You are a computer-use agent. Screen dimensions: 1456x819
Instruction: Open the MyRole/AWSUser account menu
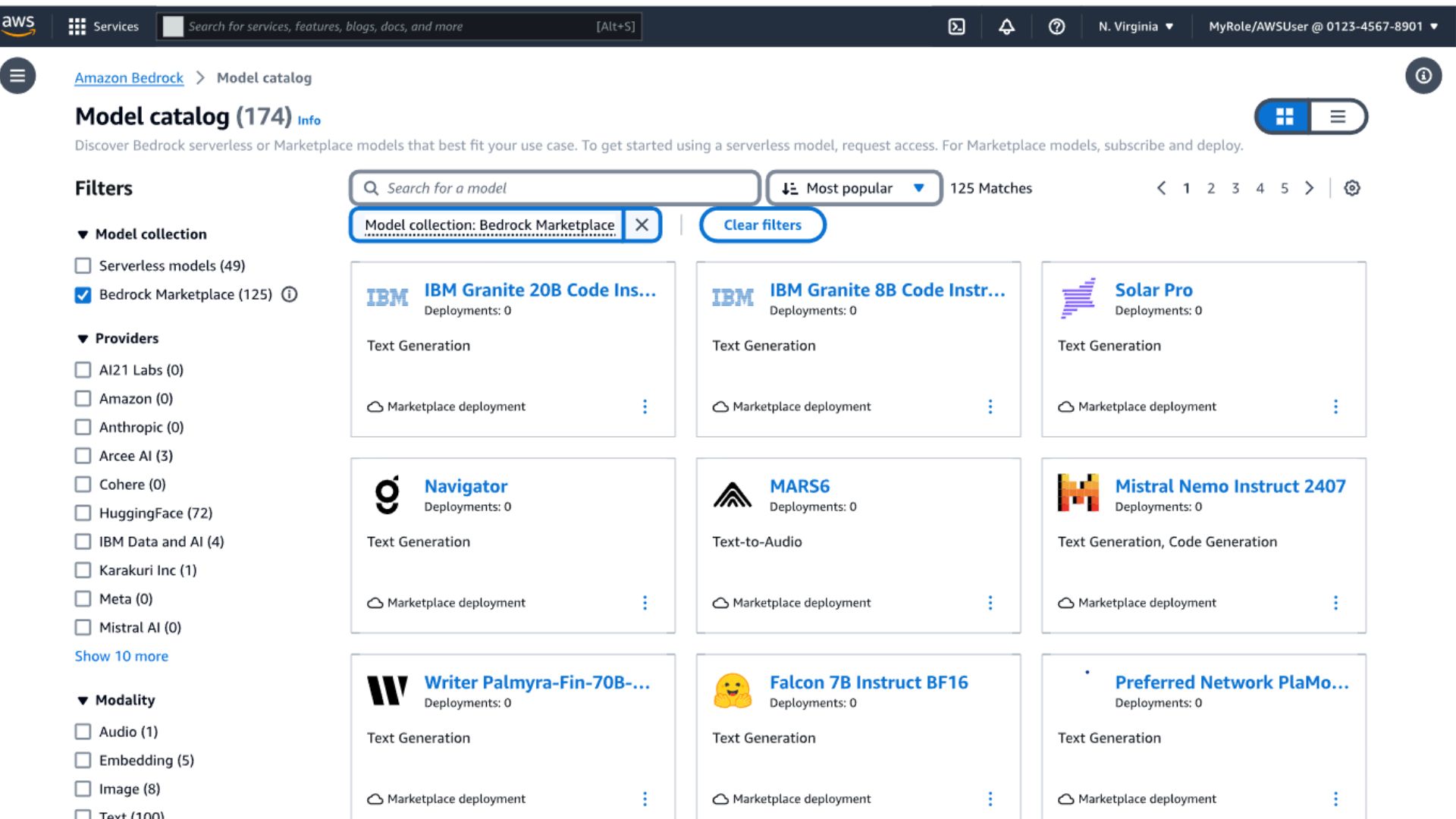(1323, 27)
